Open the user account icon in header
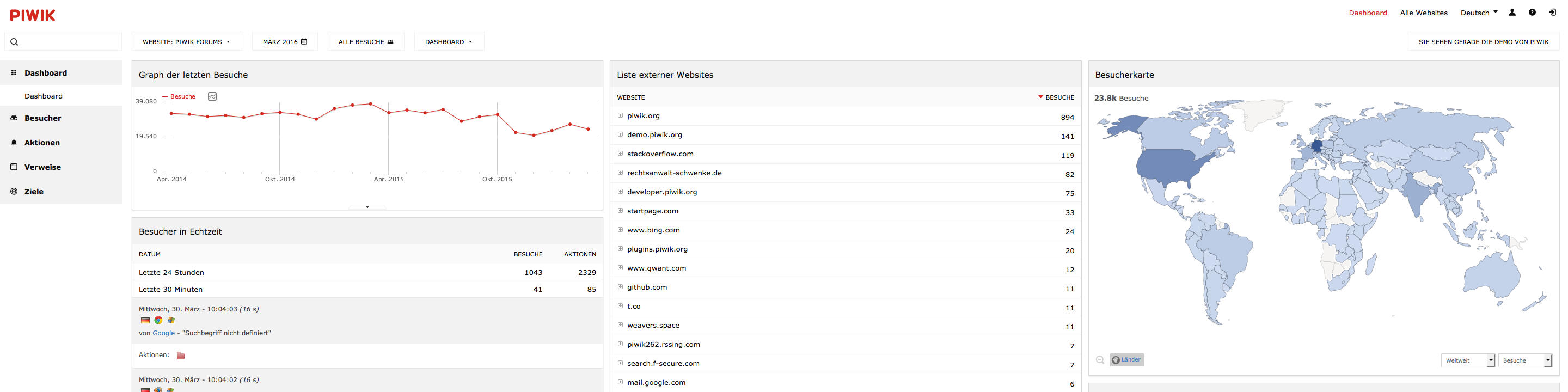 tap(1512, 12)
